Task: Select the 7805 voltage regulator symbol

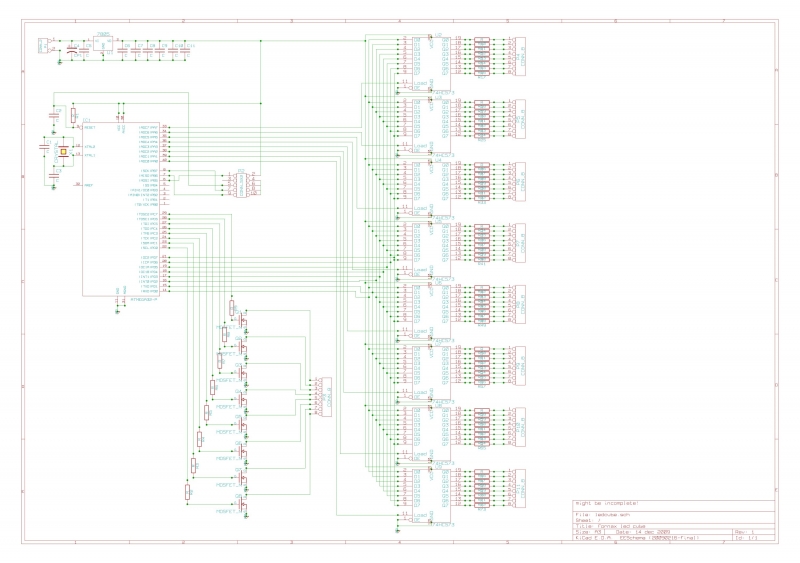Action: [103, 44]
